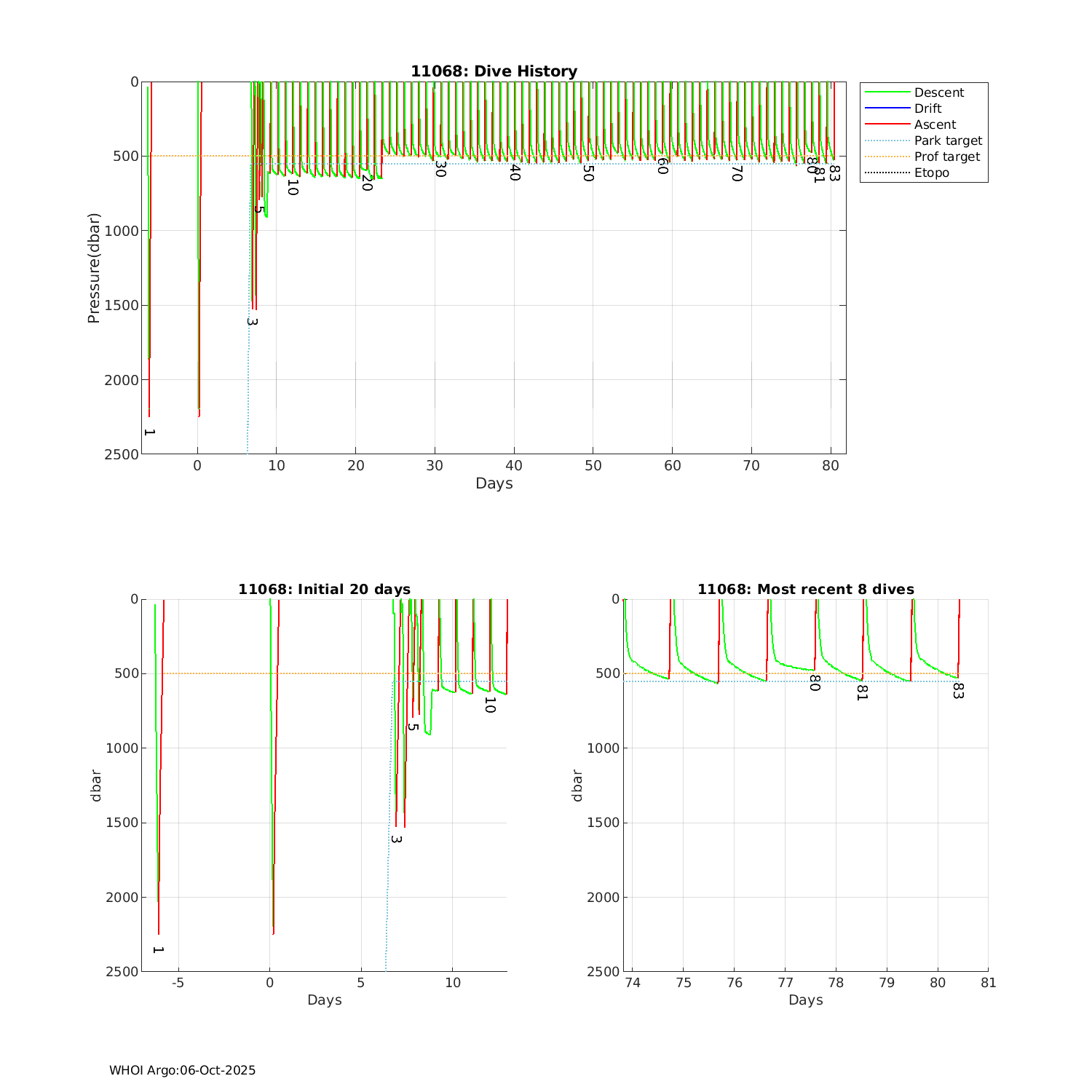Click the '11068: Most recent 8 dives' title
The image size is (1092, 1092).
[805, 589]
